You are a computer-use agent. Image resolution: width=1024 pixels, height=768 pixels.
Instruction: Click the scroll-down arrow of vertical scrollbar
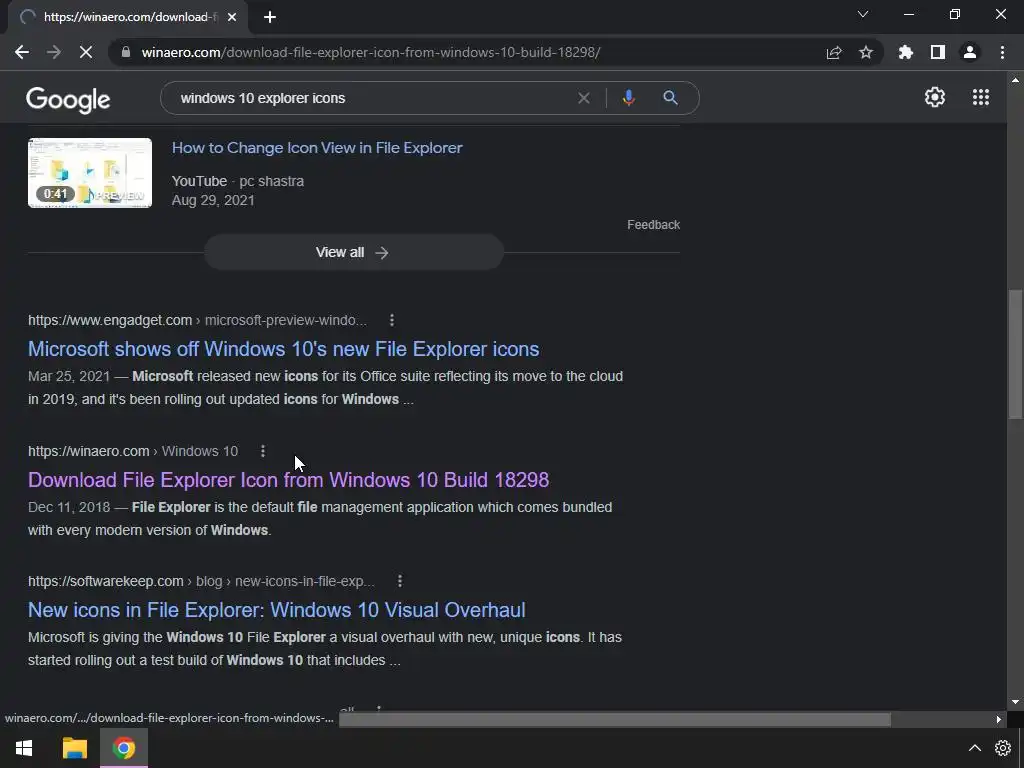click(1015, 703)
